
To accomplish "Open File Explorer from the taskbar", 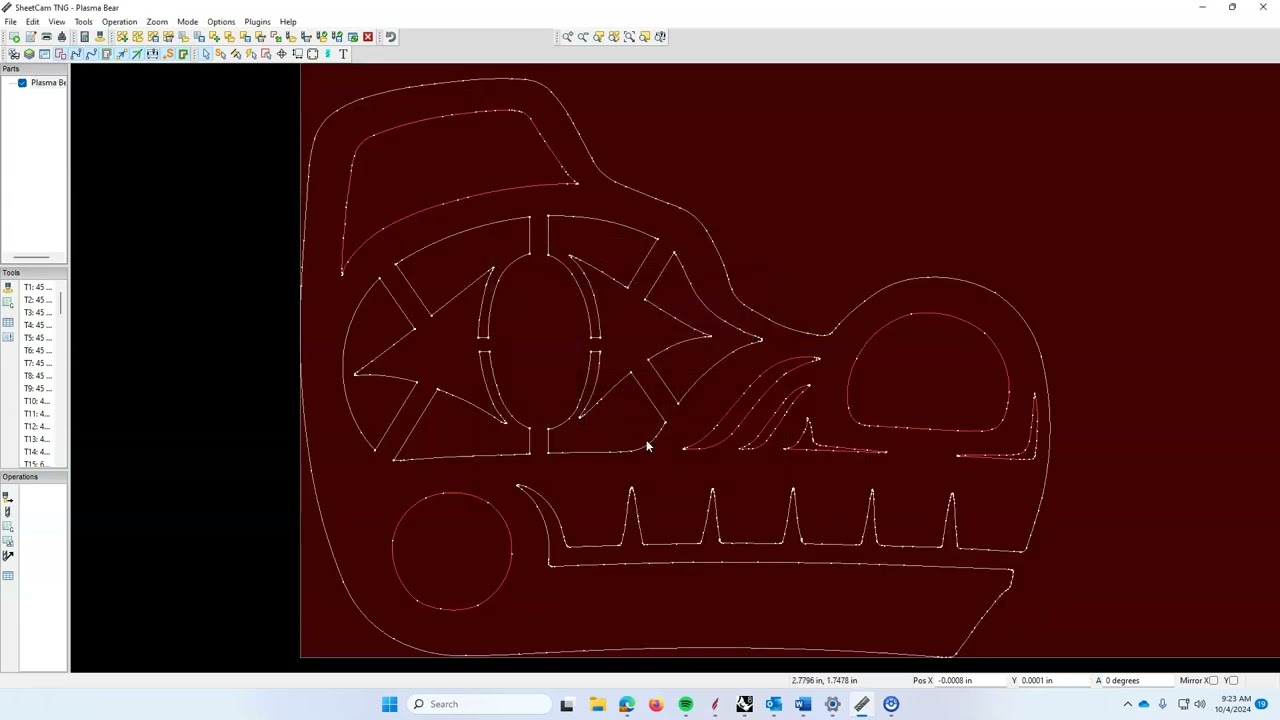I will pyautogui.click(x=597, y=704).
